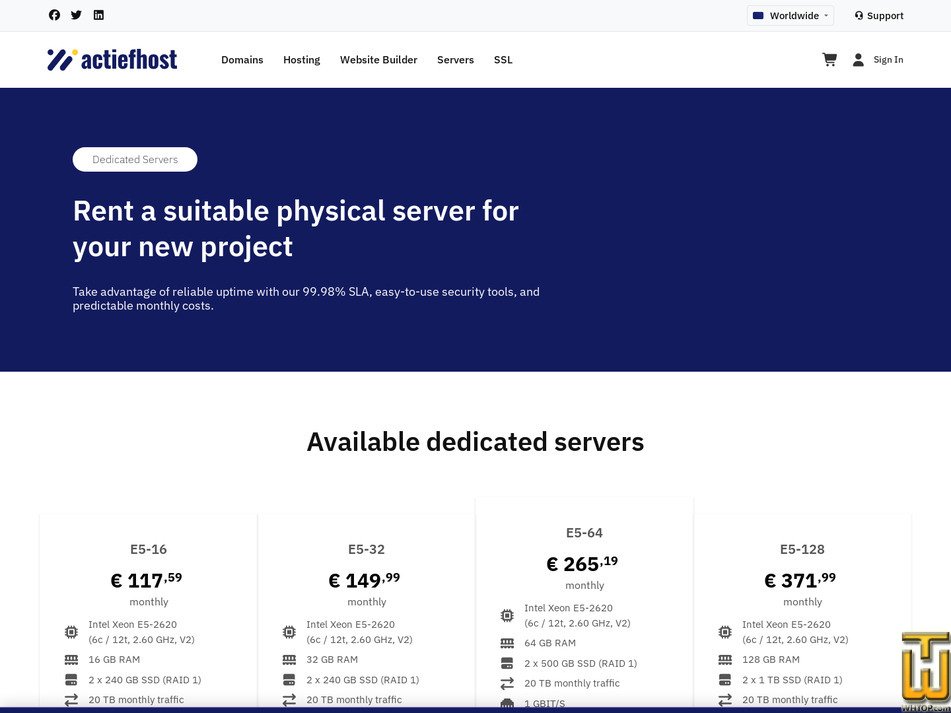This screenshot has height=713, width=951.
Task: Open the Domains menu
Action: 242,59
